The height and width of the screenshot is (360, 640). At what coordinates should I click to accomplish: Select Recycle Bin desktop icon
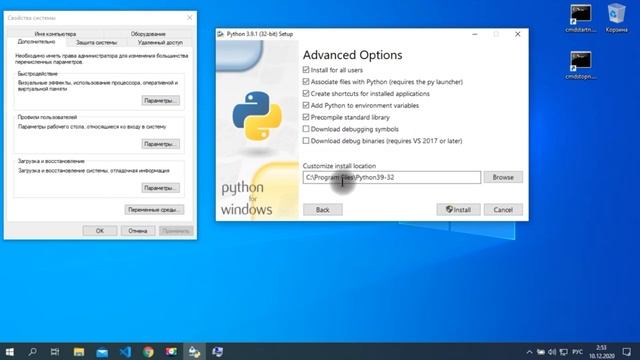point(616,18)
